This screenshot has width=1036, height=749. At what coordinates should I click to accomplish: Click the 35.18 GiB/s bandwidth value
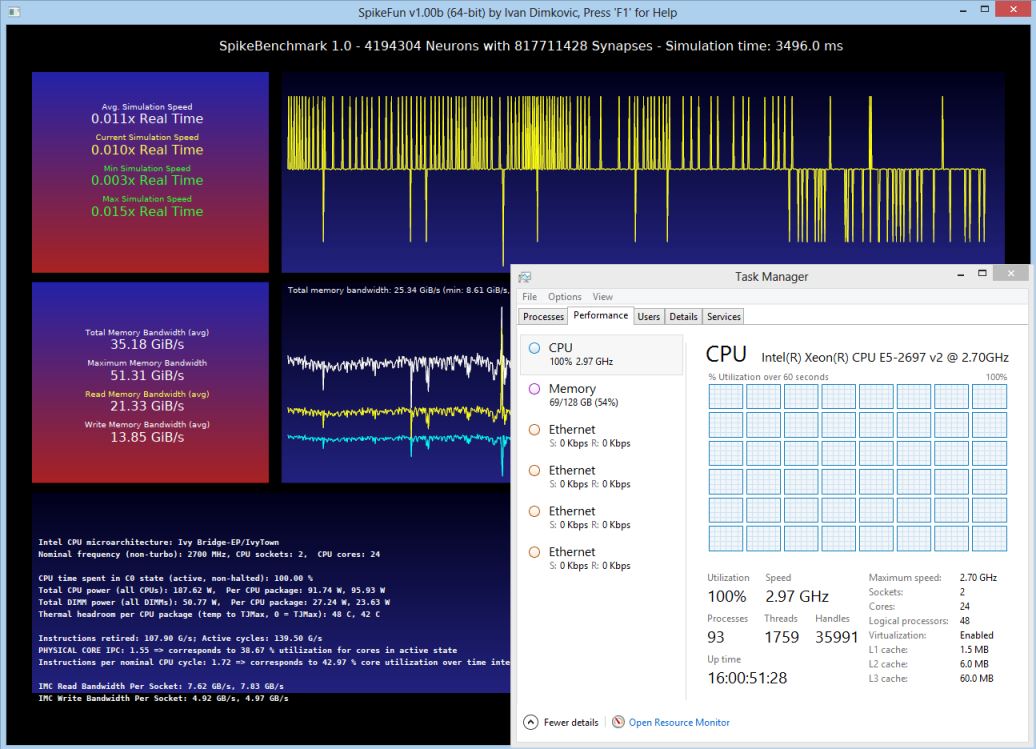coord(147,345)
